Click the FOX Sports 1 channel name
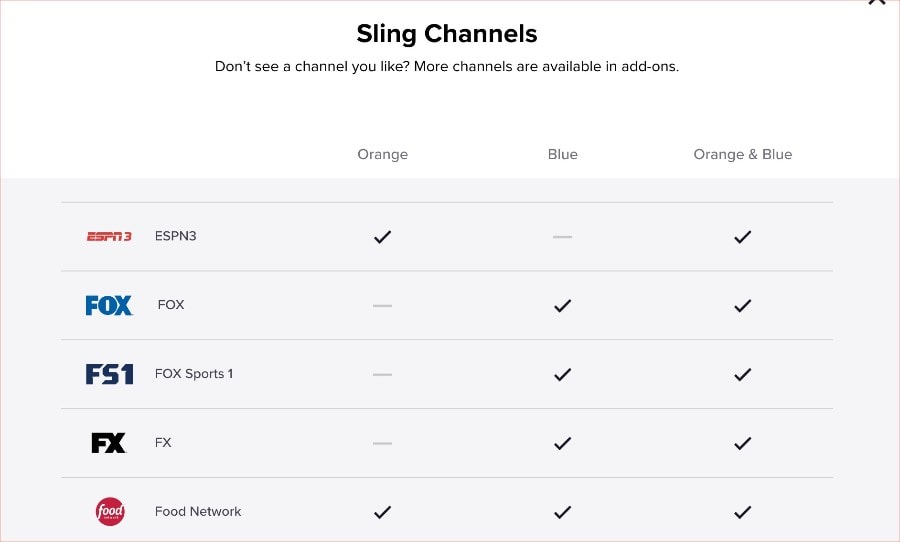This screenshot has width=900, height=542. [x=194, y=374]
